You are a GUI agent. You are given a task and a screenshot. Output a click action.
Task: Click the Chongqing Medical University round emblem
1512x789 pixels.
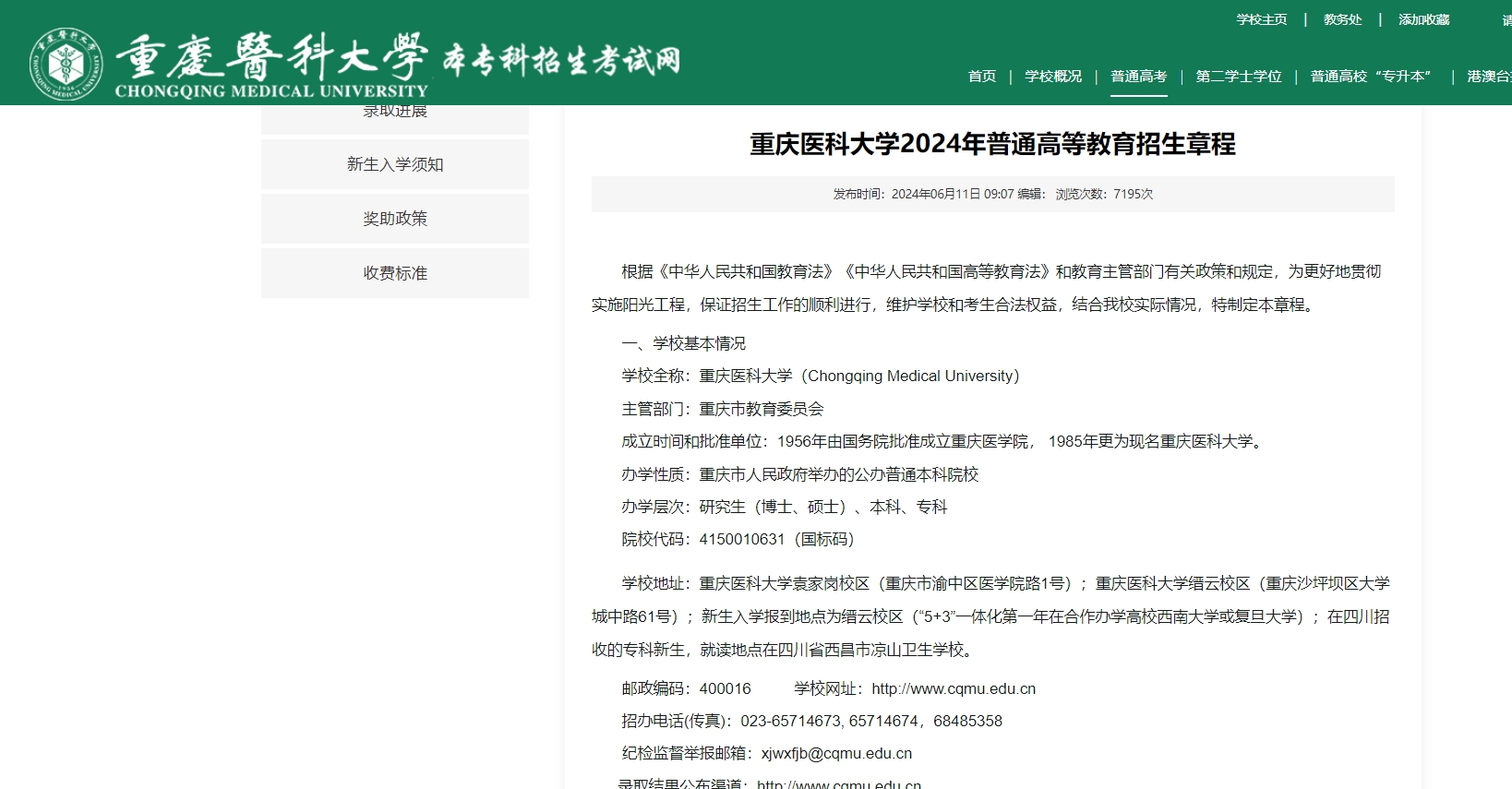coord(66,64)
